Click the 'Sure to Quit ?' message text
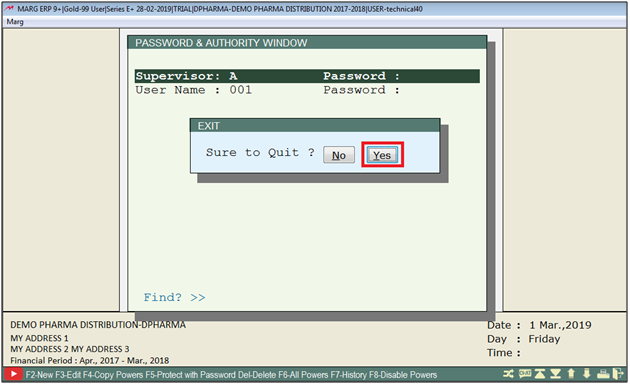This screenshot has width=630, height=384. point(260,153)
